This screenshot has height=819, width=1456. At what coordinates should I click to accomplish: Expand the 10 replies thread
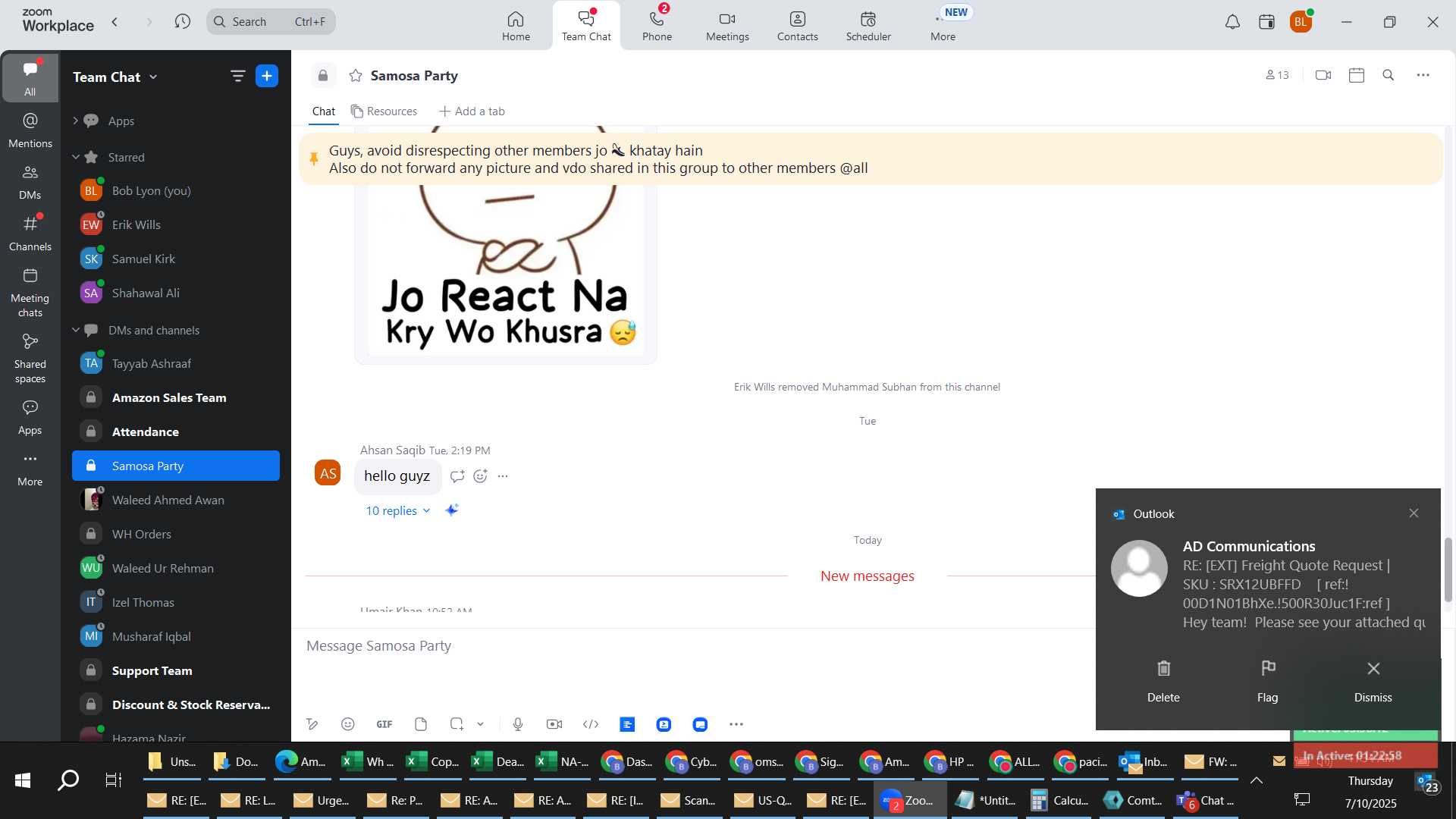(x=398, y=510)
